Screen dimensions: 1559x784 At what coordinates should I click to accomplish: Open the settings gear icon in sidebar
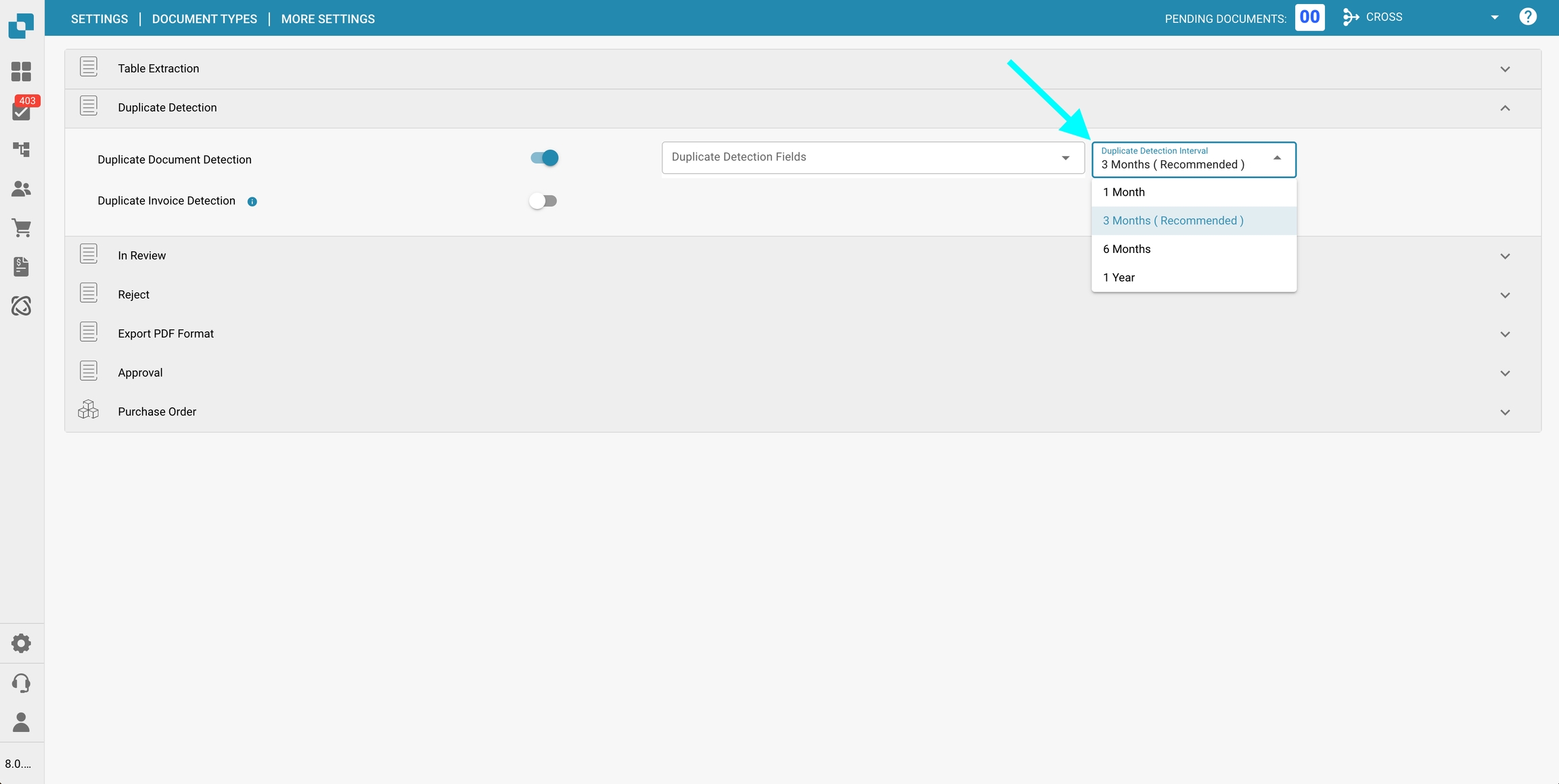tap(21, 643)
